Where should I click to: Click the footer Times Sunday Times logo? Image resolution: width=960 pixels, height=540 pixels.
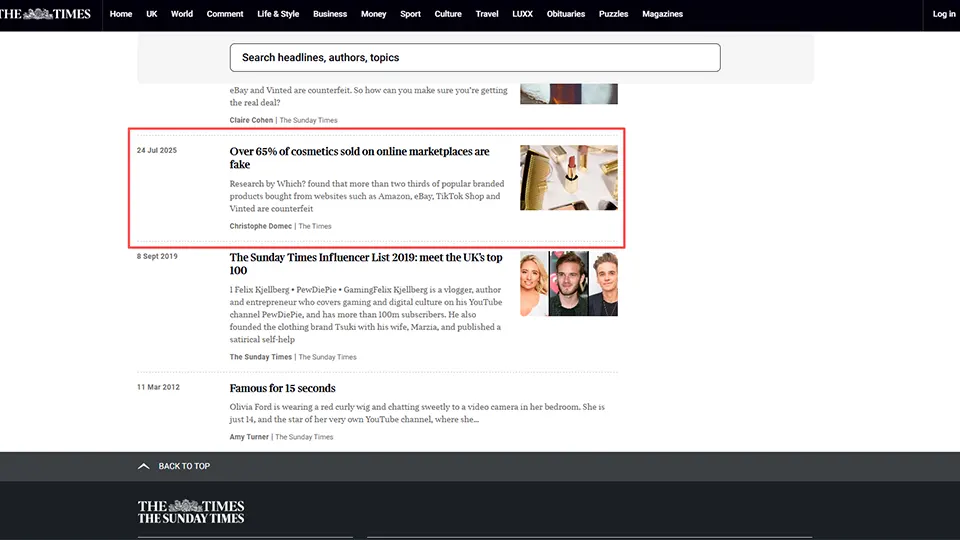coord(191,512)
